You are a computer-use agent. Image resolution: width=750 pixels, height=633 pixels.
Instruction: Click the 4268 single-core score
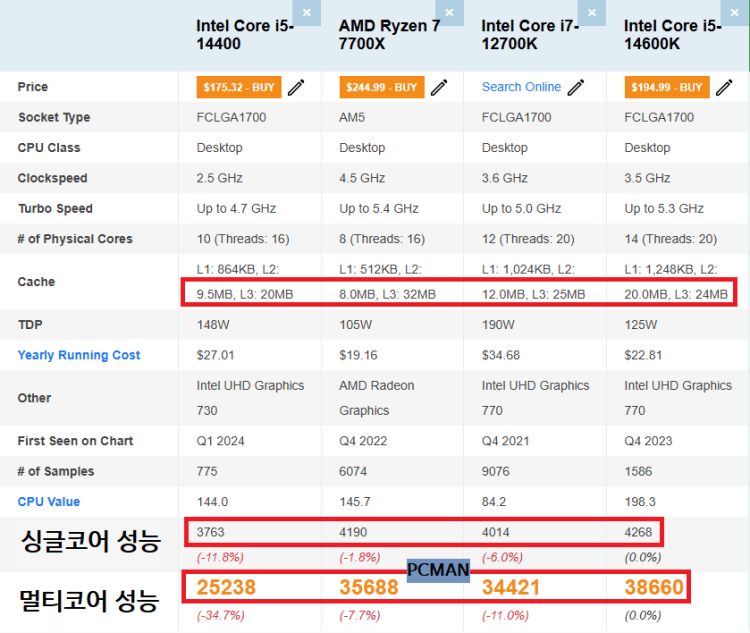[638, 532]
